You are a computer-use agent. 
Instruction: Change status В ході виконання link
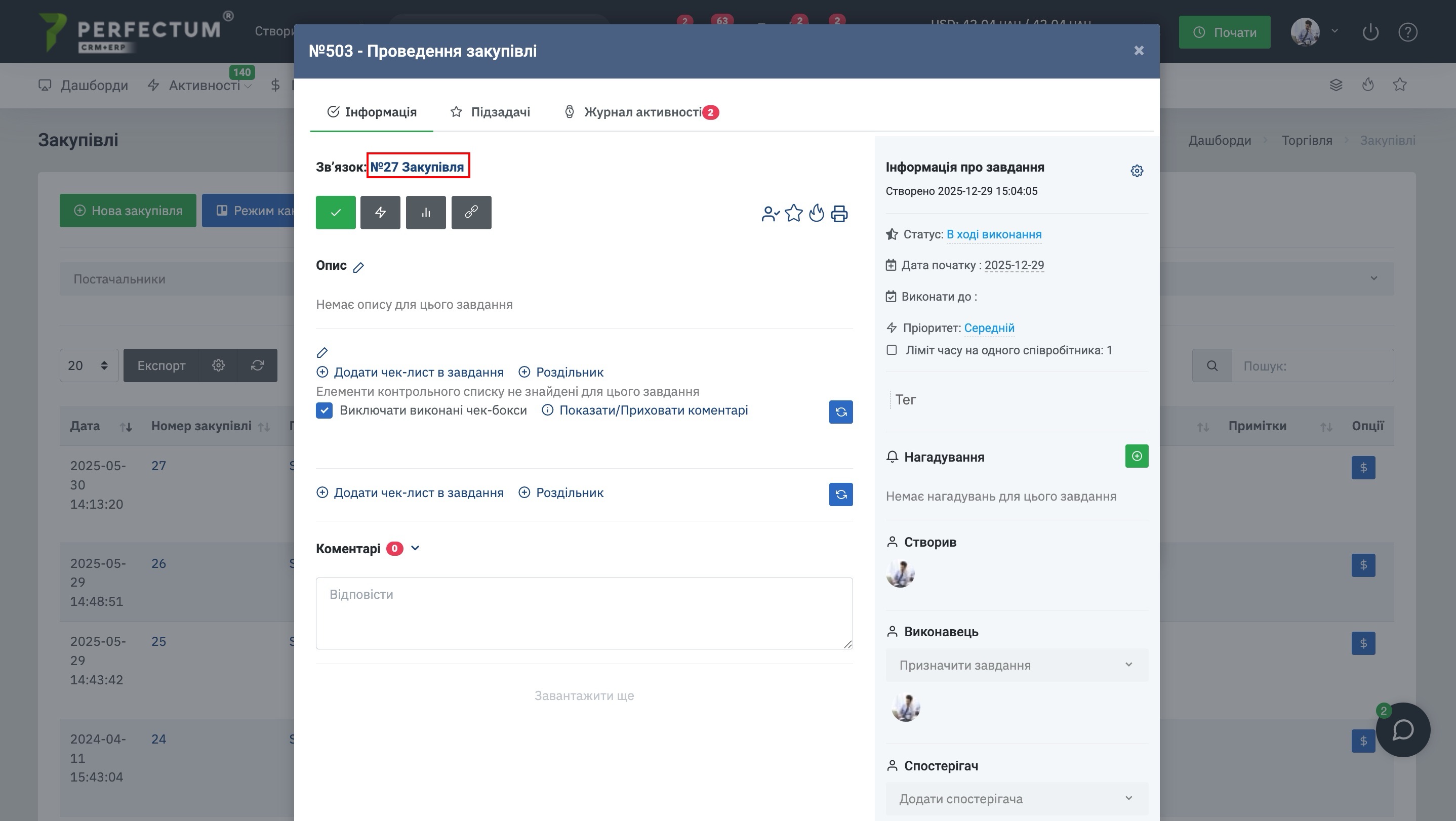tap(994, 234)
